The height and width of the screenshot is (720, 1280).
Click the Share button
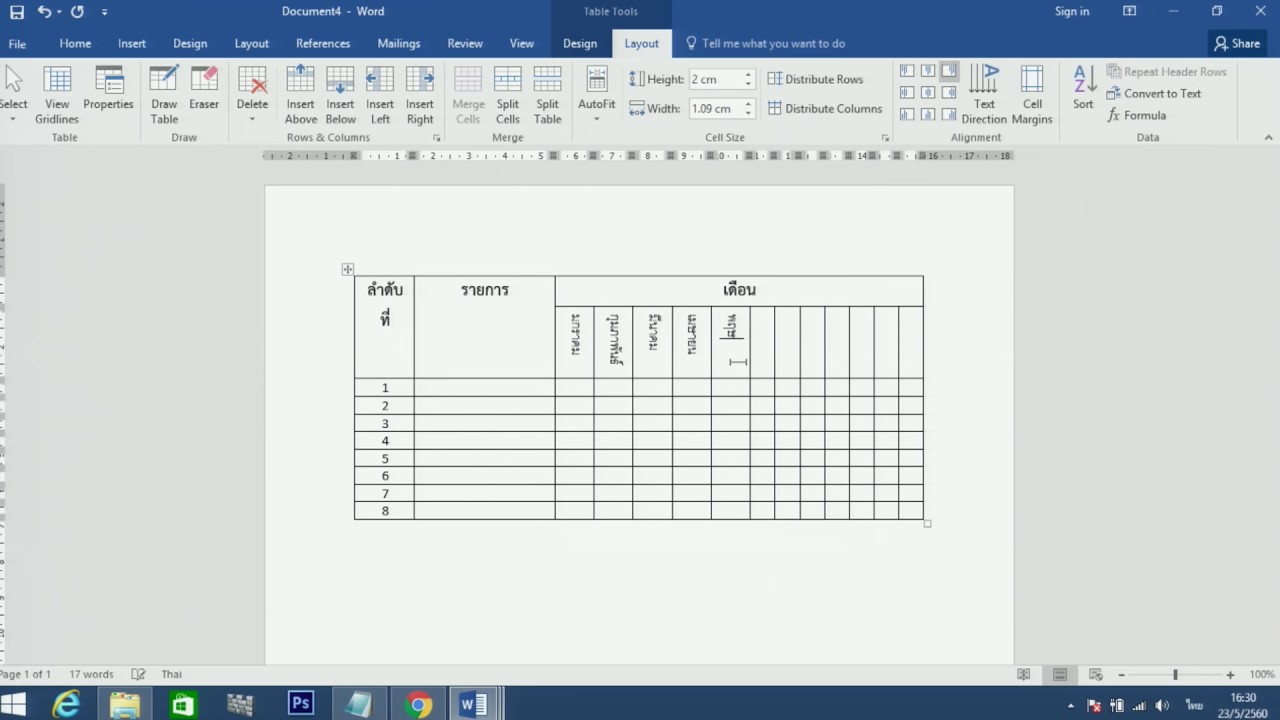(x=1237, y=44)
